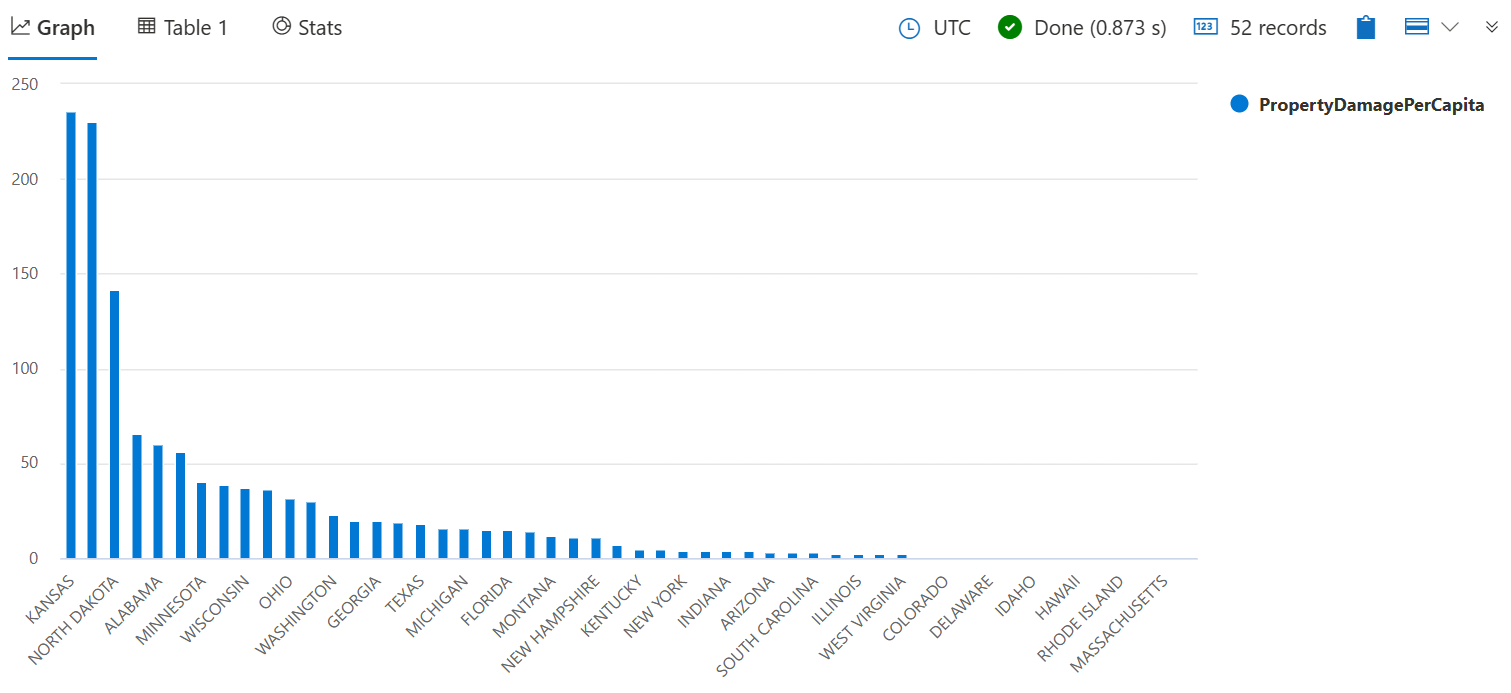Open the layout dropdown chevron
The width and height of the screenshot is (1511, 693).
[x=1449, y=28]
